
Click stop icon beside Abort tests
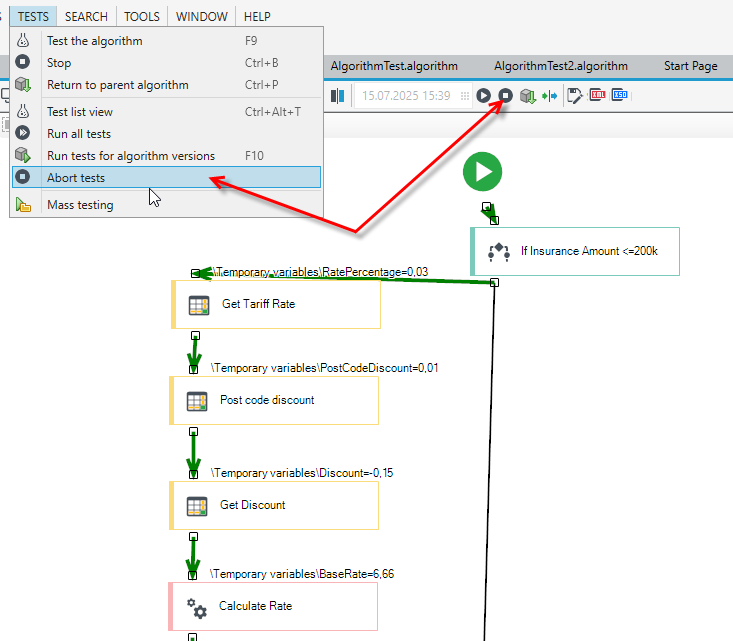pos(23,177)
